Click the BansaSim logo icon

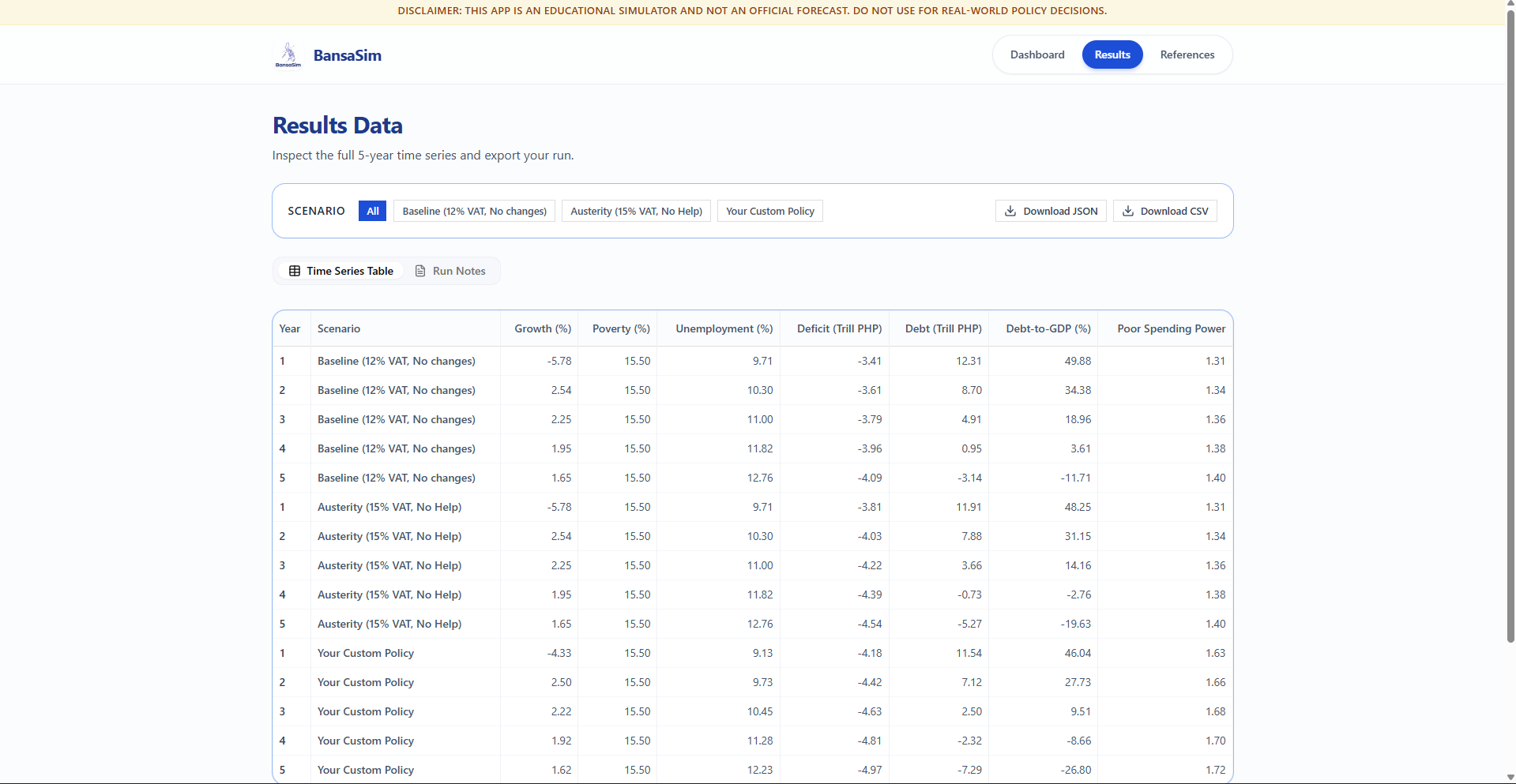pyautogui.click(x=288, y=54)
